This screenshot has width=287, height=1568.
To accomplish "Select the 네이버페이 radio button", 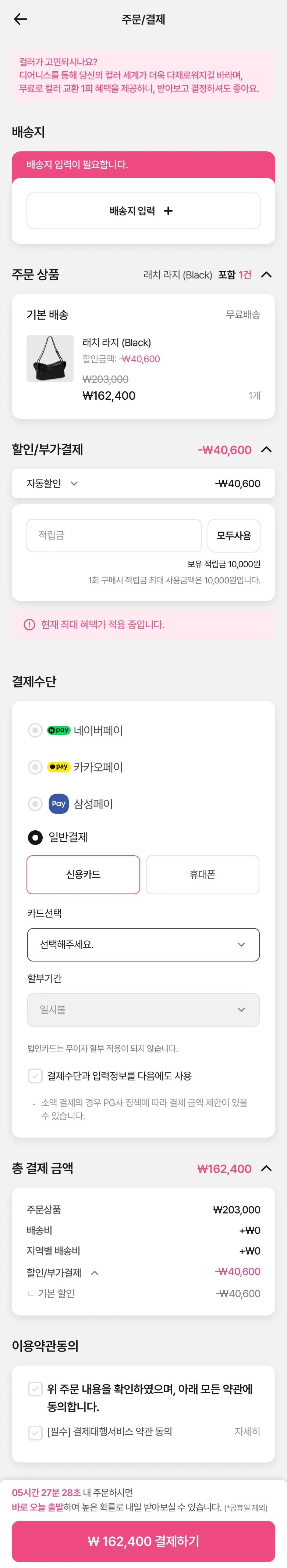I will (35, 730).
